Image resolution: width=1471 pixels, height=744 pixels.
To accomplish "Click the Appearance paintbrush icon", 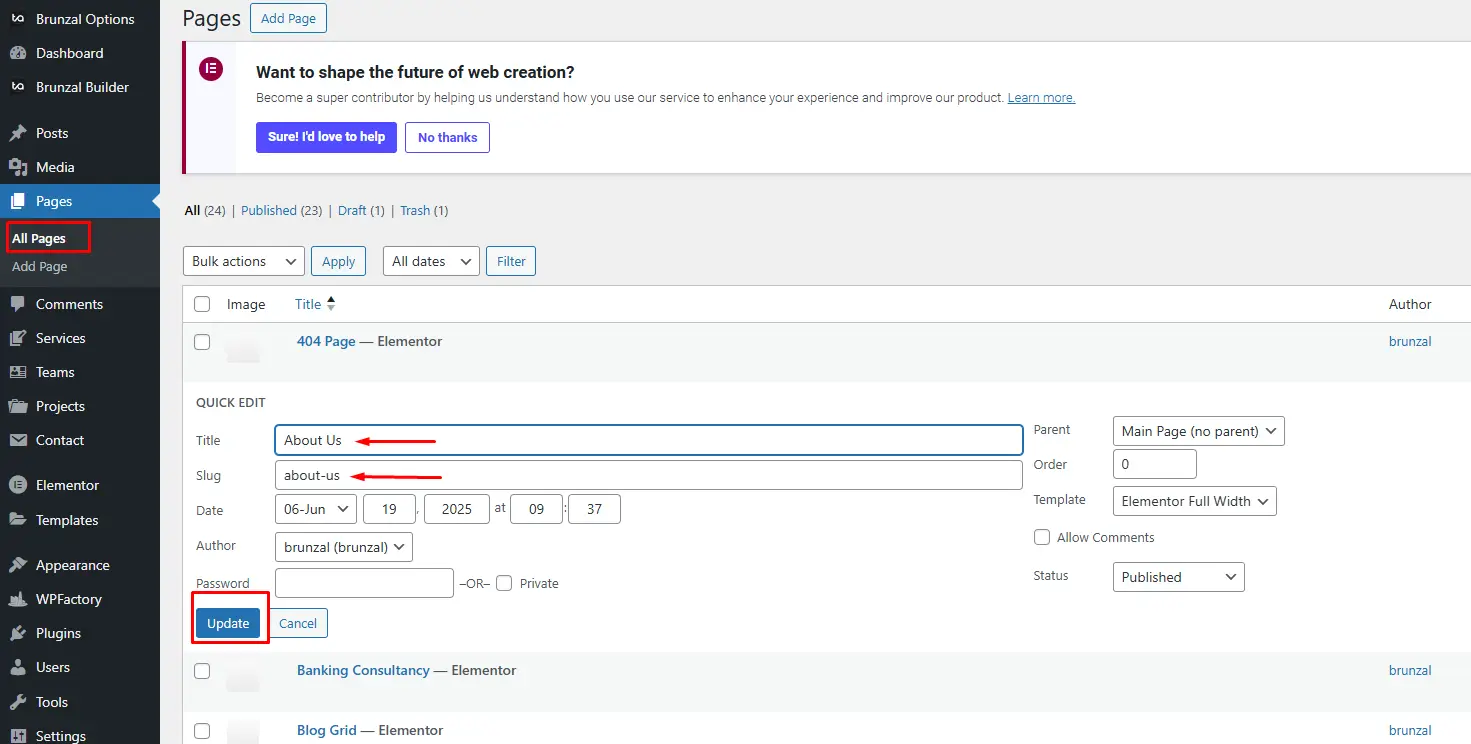I will click(17, 565).
